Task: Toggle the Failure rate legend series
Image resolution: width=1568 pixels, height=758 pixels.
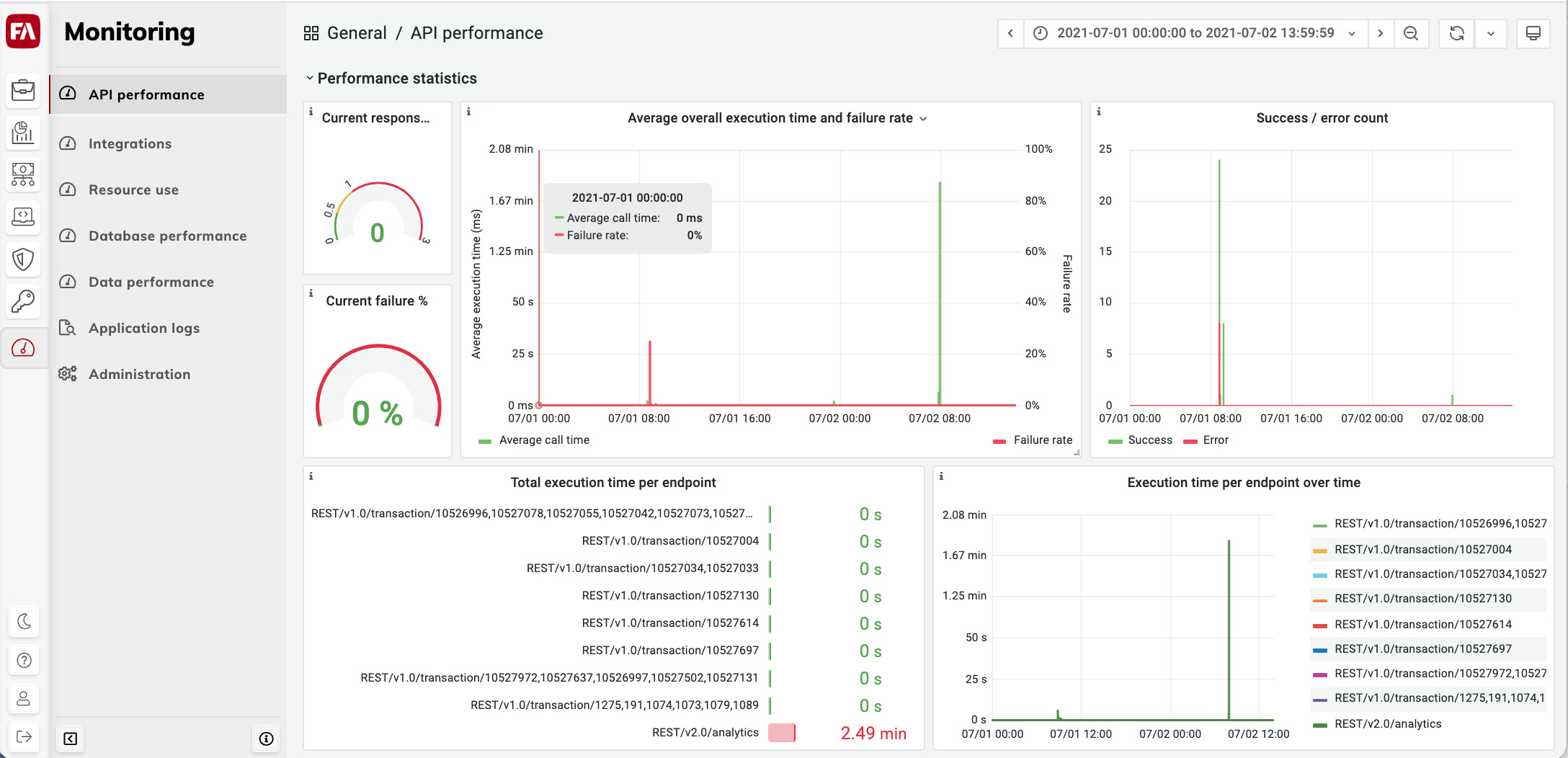Action: coord(1033,440)
